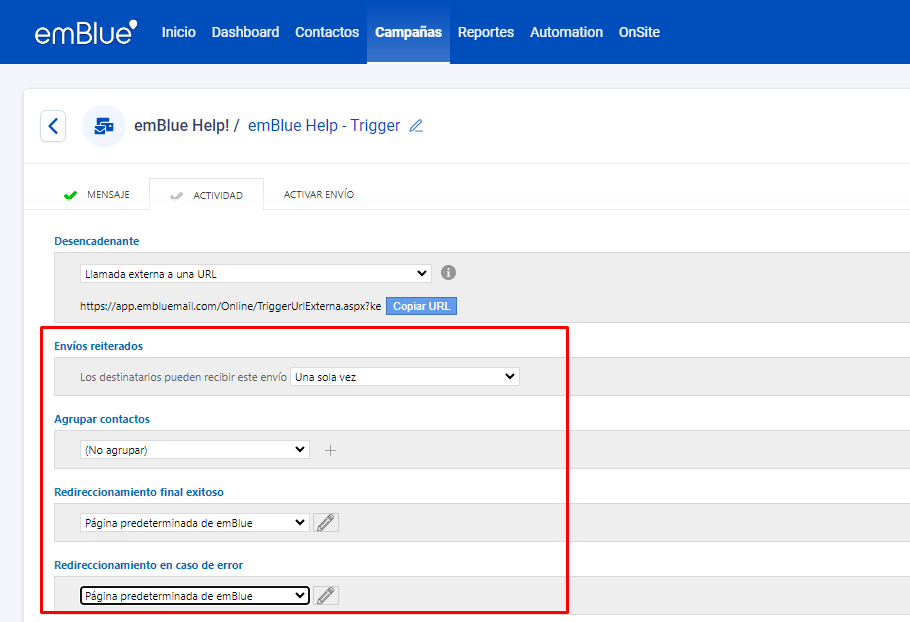The width and height of the screenshot is (910, 622).
Task: Click the Envíos reiterados heading
Action: pyautogui.click(x=99, y=346)
